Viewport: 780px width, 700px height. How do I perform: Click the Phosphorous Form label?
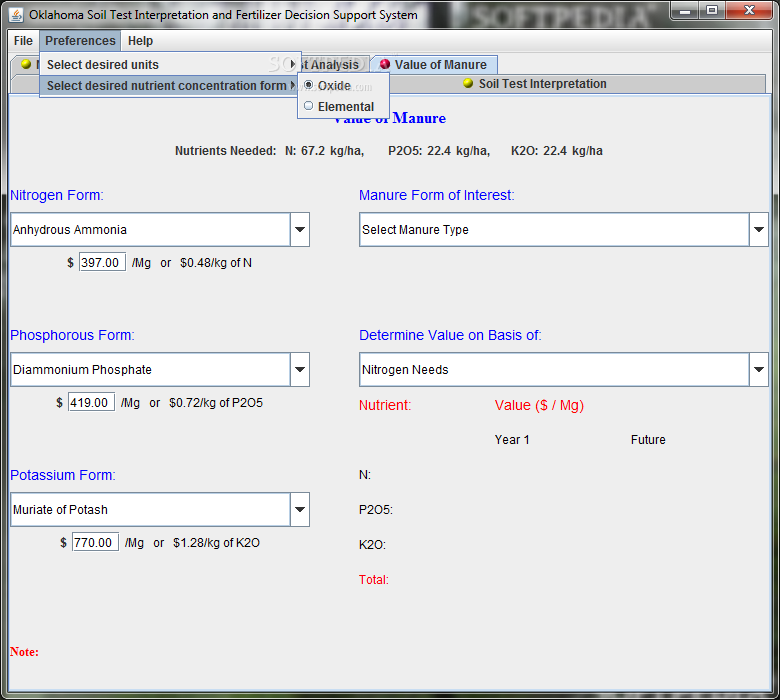pyautogui.click(x=72, y=335)
